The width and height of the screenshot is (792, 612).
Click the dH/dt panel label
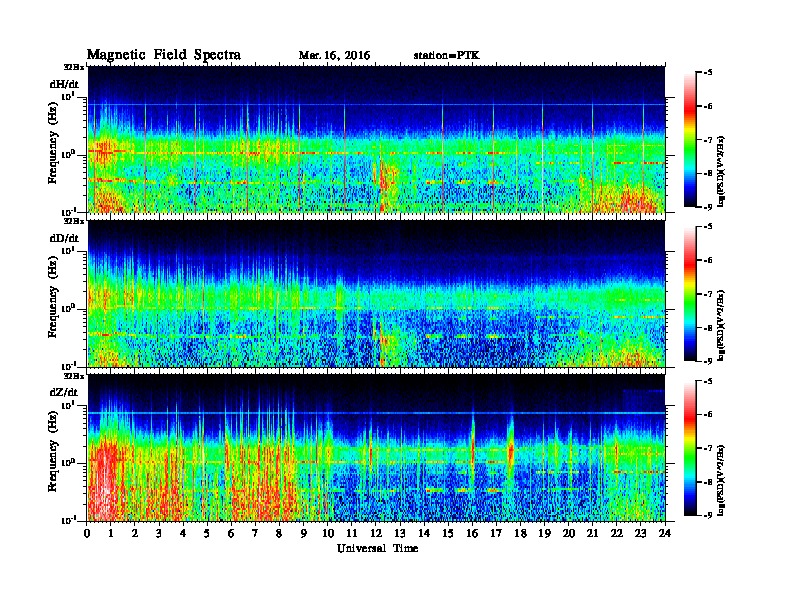point(64,85)
